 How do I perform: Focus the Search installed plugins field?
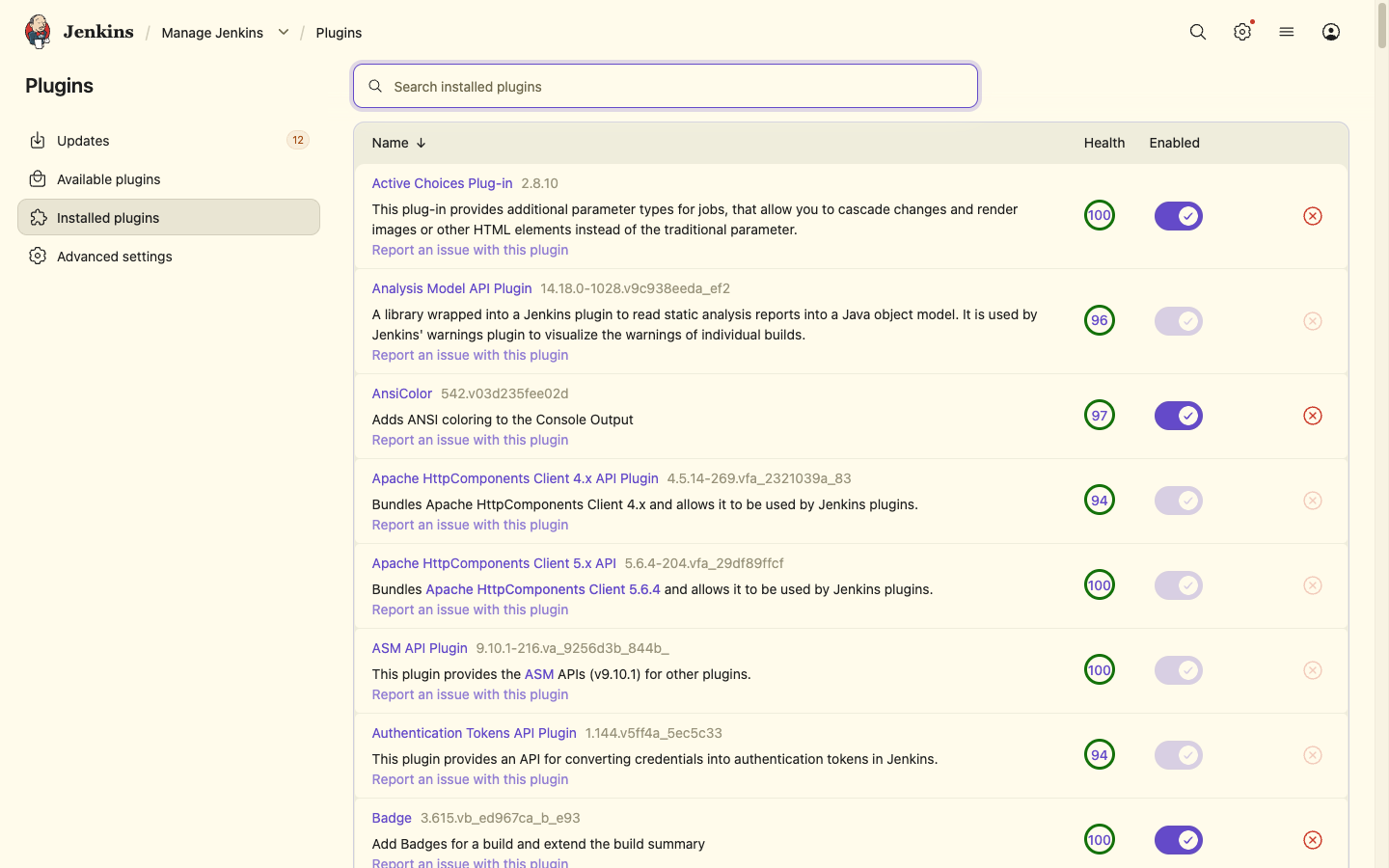coord(666,86)
